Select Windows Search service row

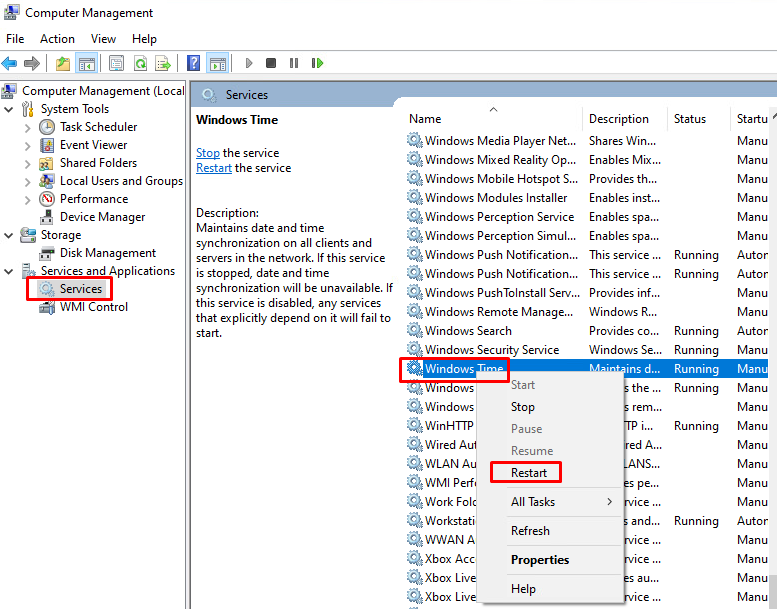587,331
